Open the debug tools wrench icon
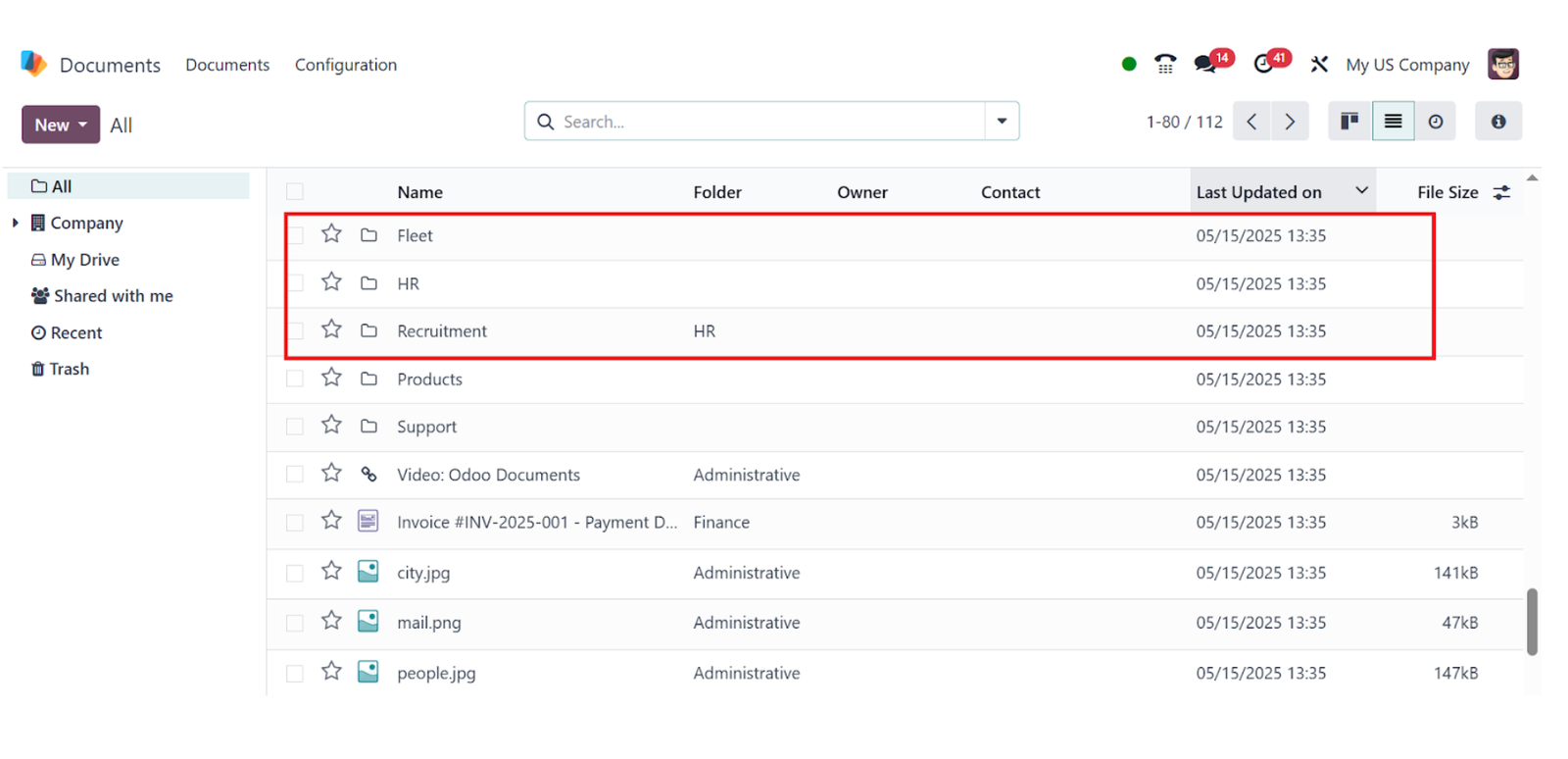 click(1319, 65)
